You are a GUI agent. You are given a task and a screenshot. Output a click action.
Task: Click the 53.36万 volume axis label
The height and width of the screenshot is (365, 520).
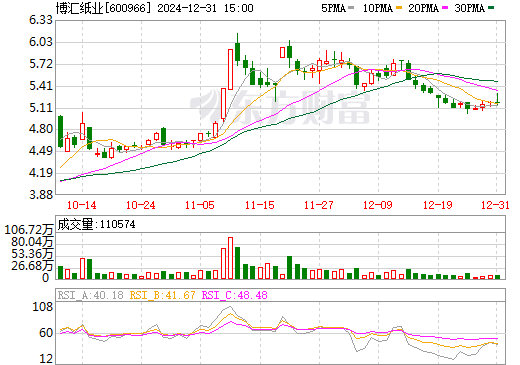pyautogui.click(x=32, y=254)
